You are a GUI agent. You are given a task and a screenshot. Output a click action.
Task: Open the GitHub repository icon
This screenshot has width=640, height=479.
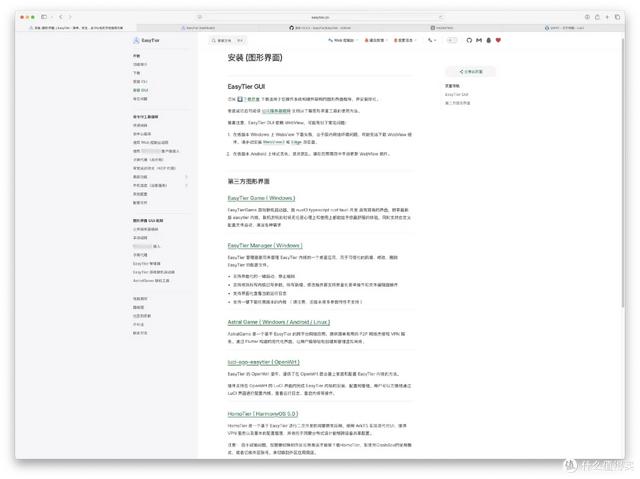469,40
